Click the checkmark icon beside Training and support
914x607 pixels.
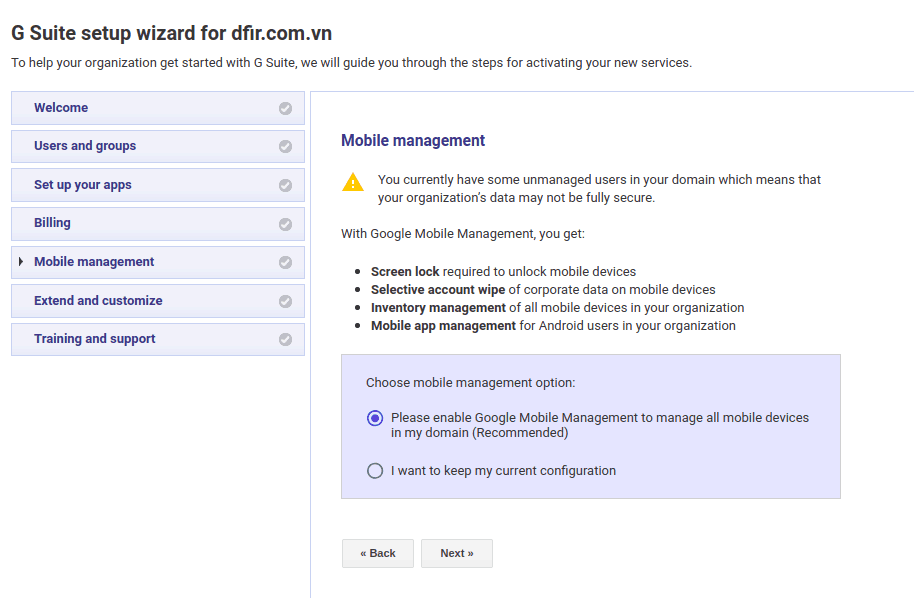pyautogui.click(x=285, y=339)
